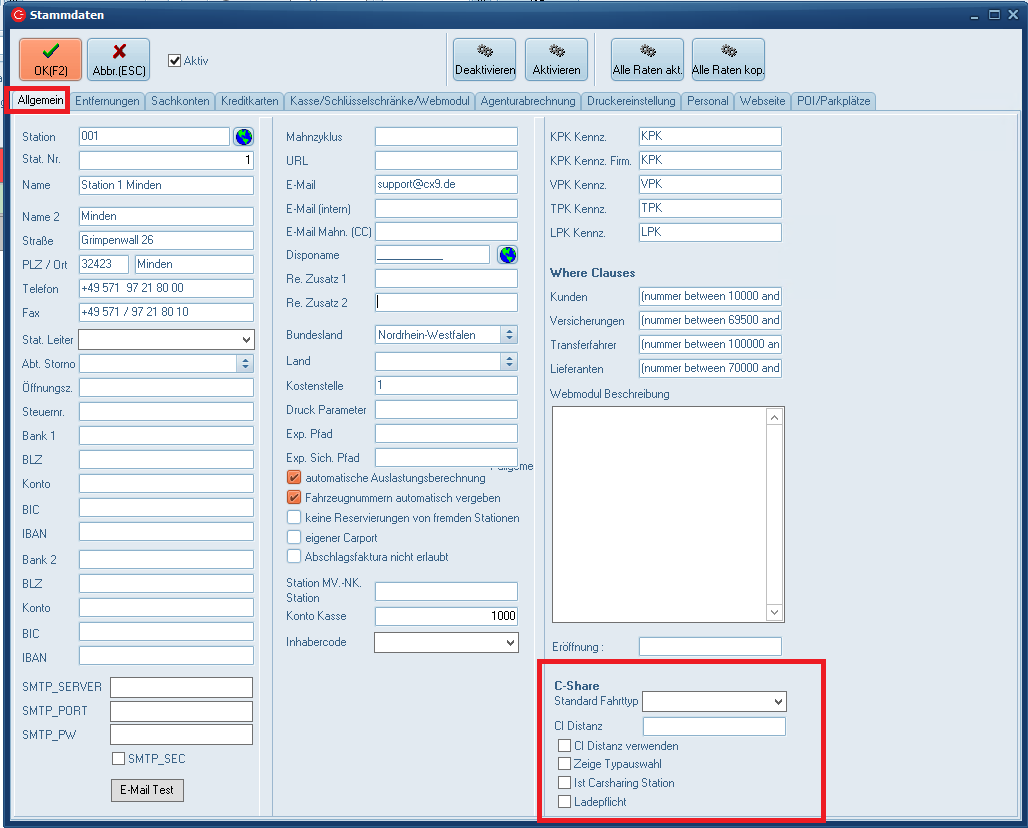The width and height of the screenshot is (1028, 828).
Task: Click the globe icon beside Station field
Action: (243, 137)
